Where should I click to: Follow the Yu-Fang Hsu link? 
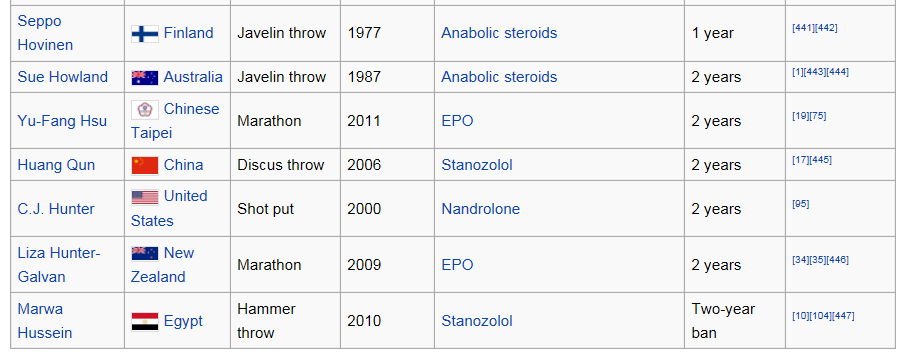(62, 121)
